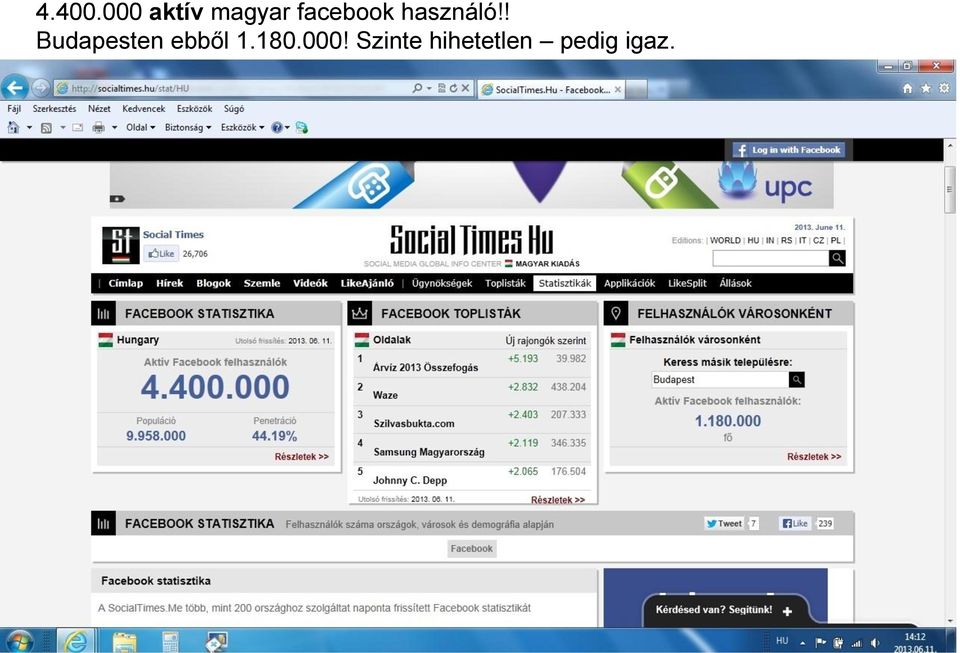Click the Tweet button

[724, 523]
